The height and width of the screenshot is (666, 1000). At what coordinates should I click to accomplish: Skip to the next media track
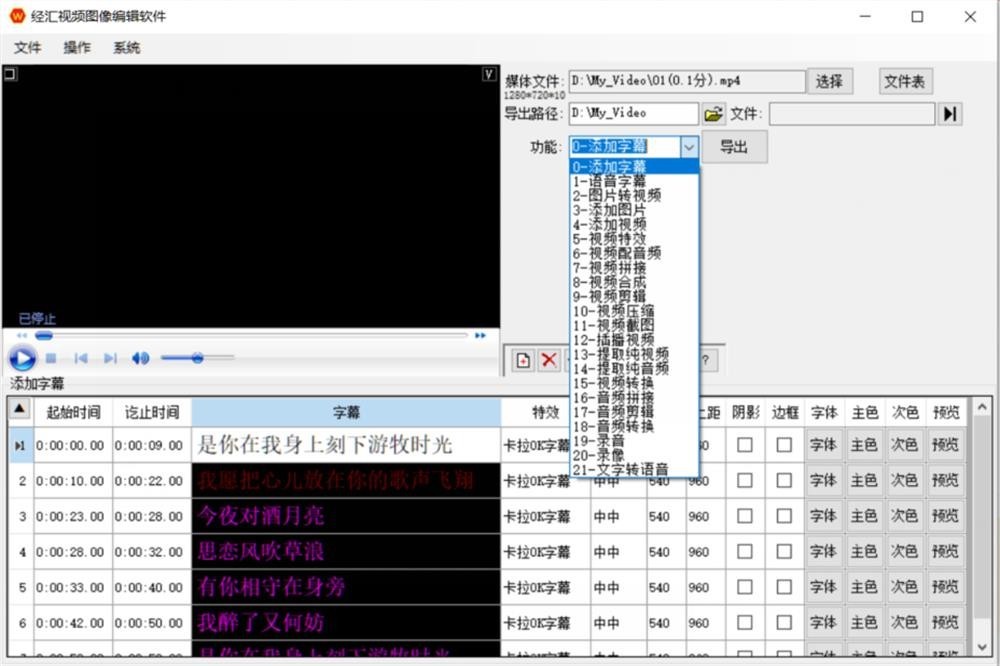pos(110,358)
